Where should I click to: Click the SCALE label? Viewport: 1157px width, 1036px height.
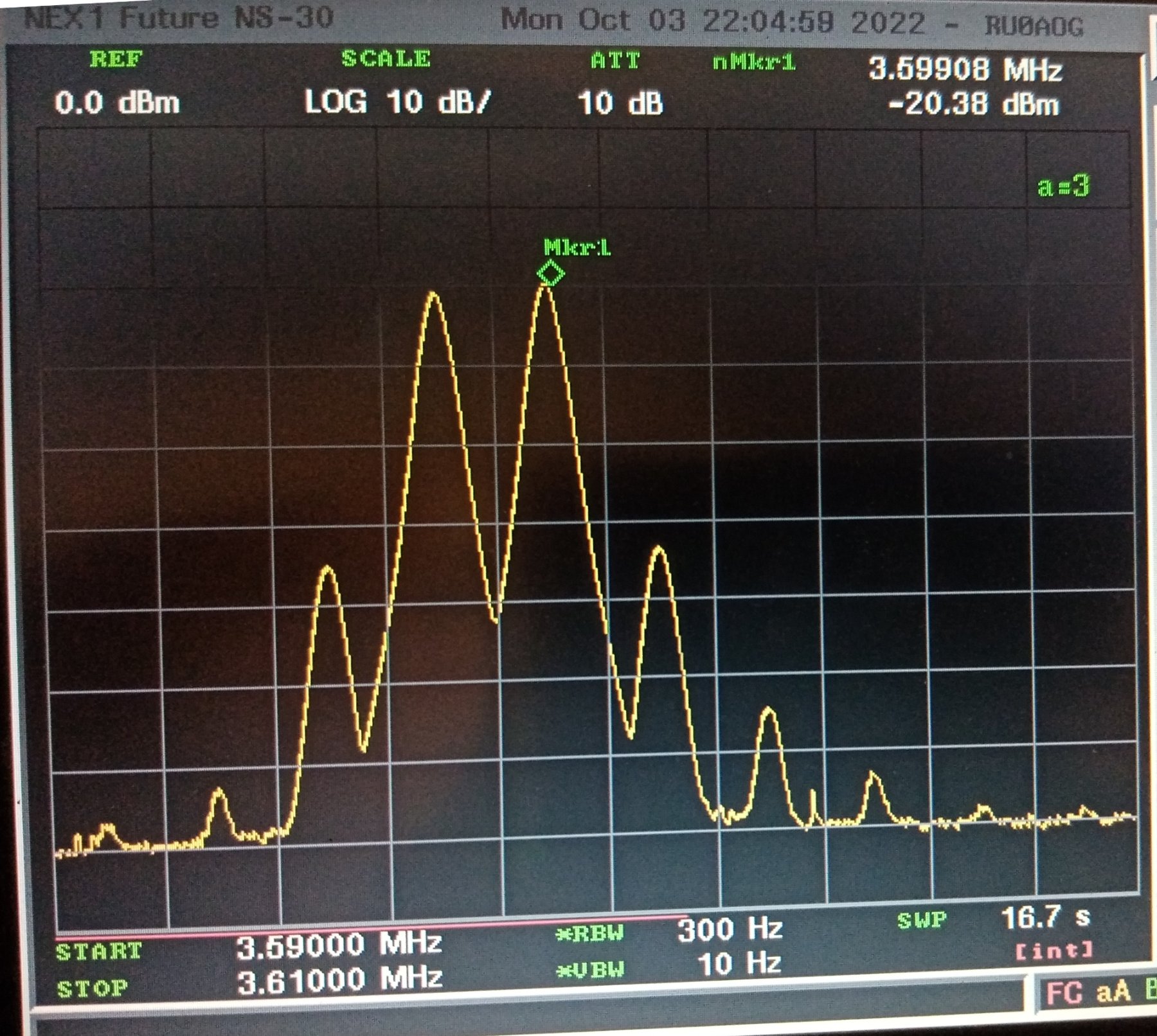[x=386, y=59]
